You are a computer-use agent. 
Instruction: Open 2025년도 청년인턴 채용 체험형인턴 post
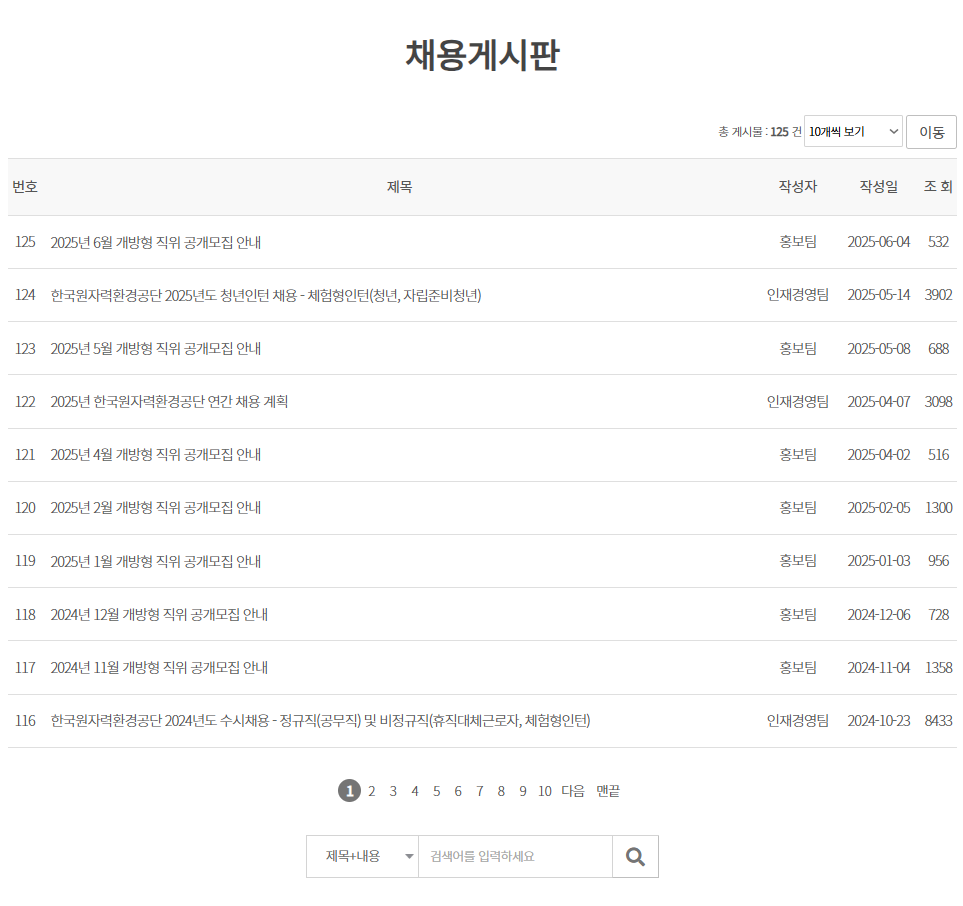(266, 295)
